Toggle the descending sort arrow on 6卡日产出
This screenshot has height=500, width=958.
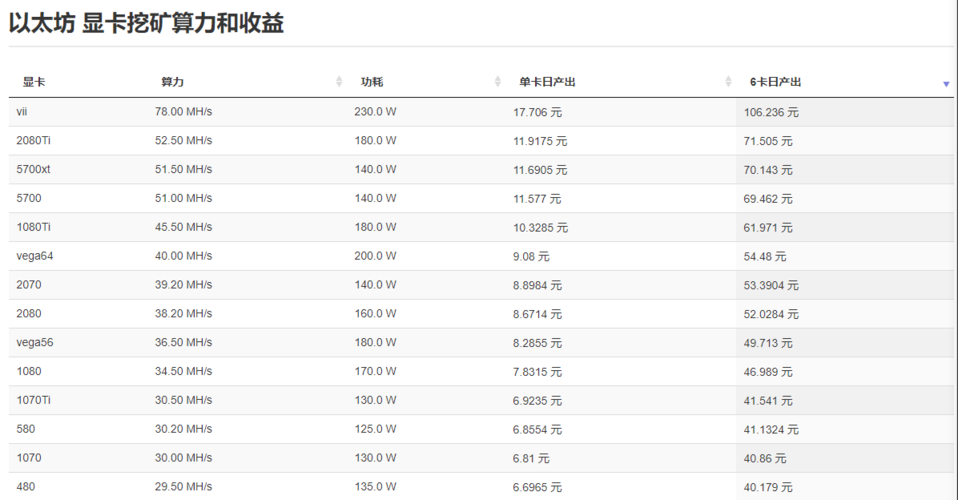(x=946, y=84)
